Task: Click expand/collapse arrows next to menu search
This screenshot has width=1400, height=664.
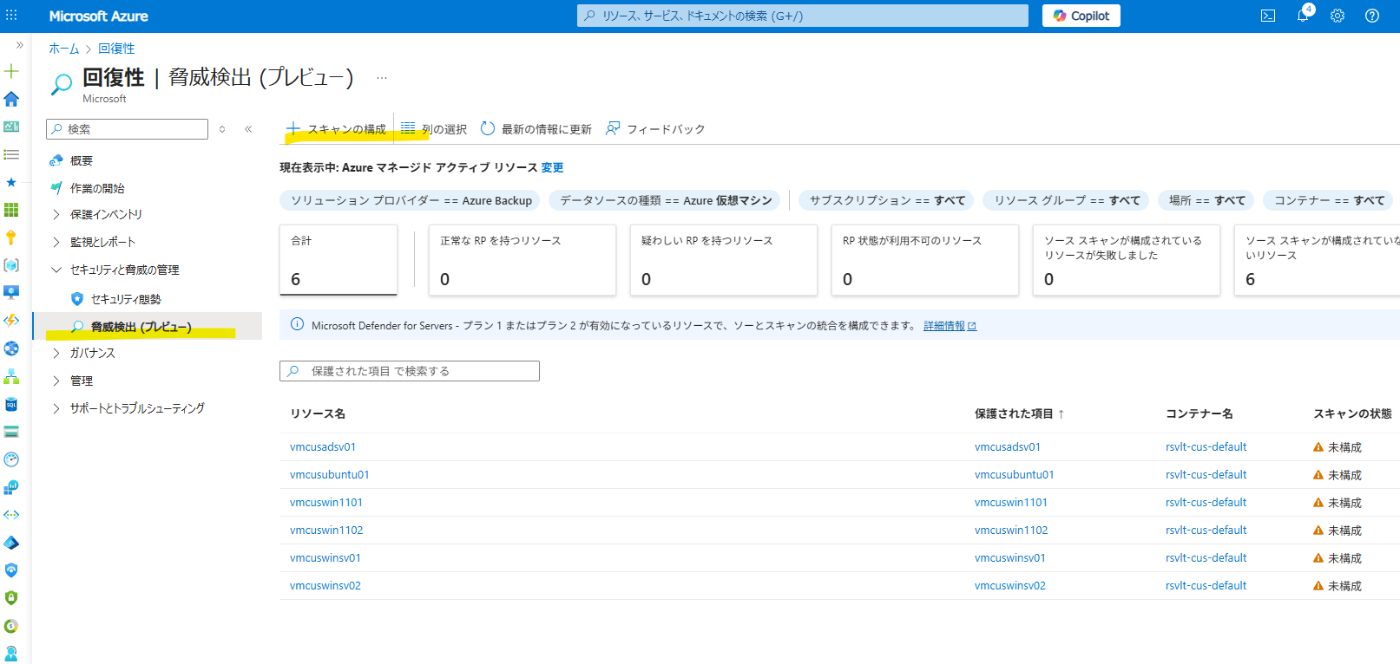Action: tap(222, 129)
